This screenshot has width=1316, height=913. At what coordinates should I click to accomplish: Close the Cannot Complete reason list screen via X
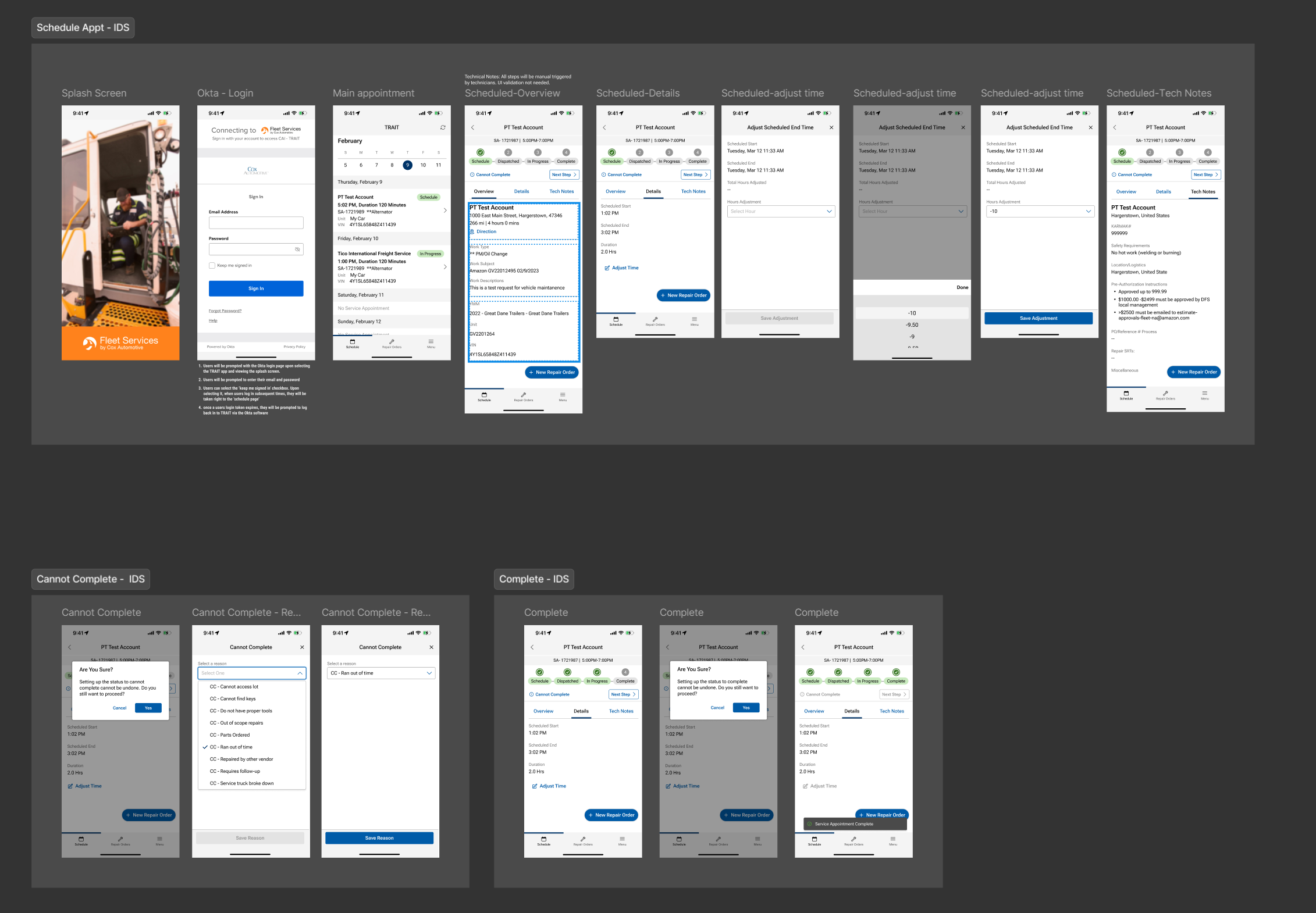coord(302,647)
